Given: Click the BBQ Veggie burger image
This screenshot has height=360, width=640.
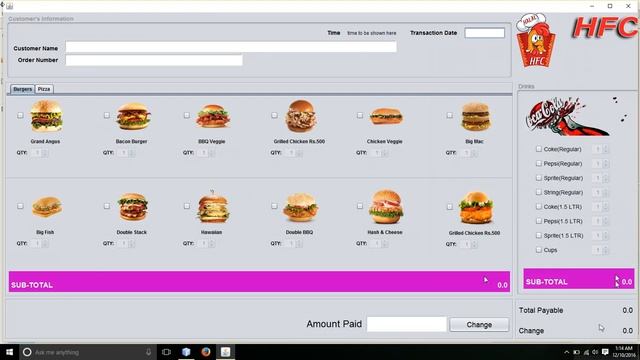Looking at the screenshot, I should (x=213, y=116).
